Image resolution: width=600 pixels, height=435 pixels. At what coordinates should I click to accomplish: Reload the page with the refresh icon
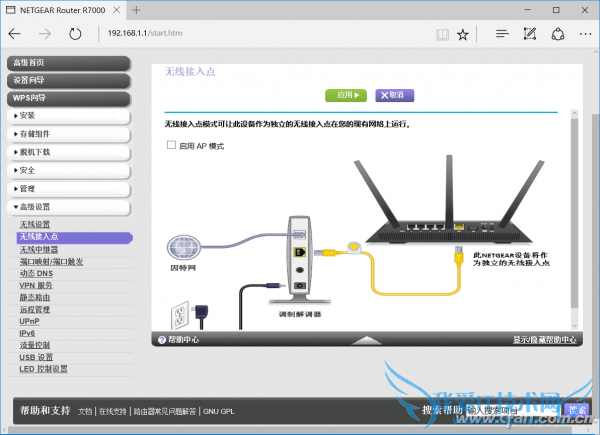[75, 34]
